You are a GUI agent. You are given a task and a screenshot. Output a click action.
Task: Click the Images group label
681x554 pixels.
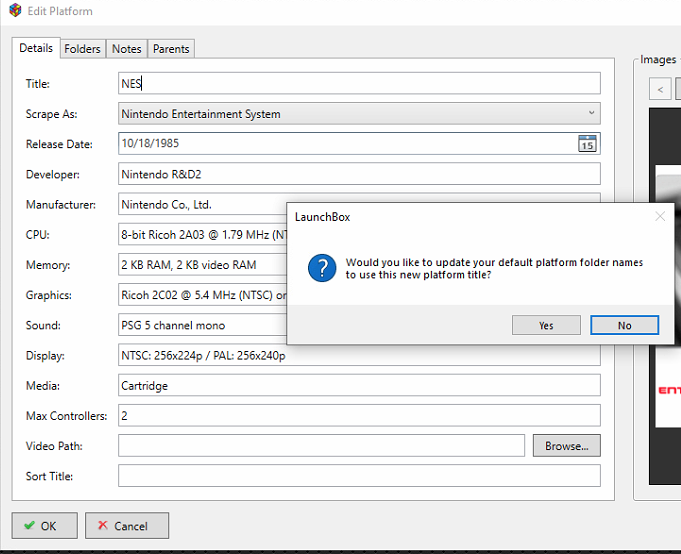(x=658, y=59)
